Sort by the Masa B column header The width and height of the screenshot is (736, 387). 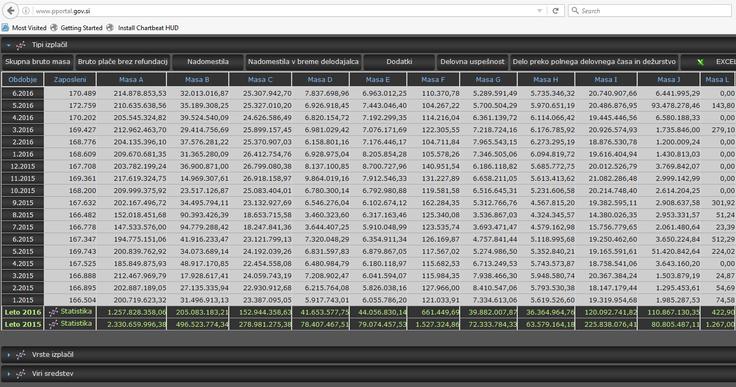coord(198,80)
